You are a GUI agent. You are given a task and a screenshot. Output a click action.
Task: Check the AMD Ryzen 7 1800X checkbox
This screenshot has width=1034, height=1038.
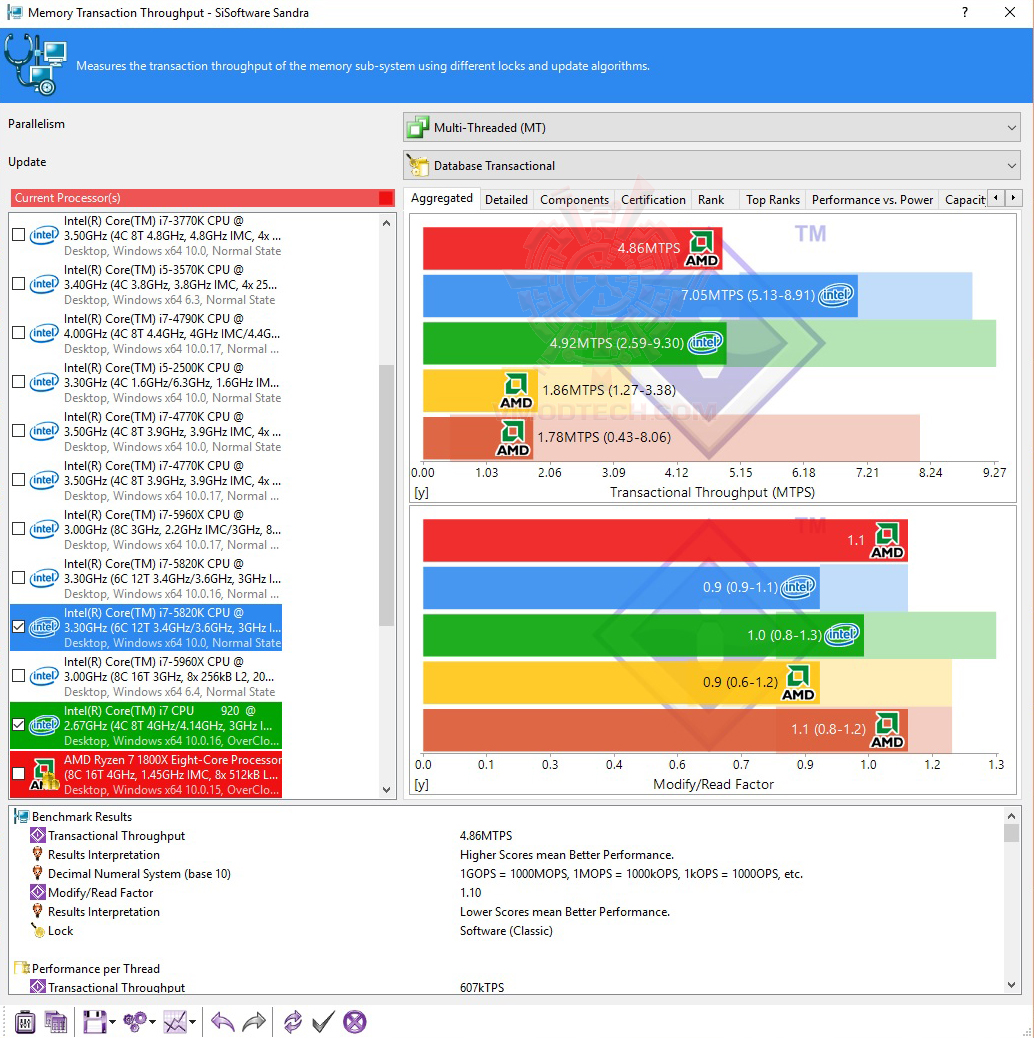[x=19, y=773]
